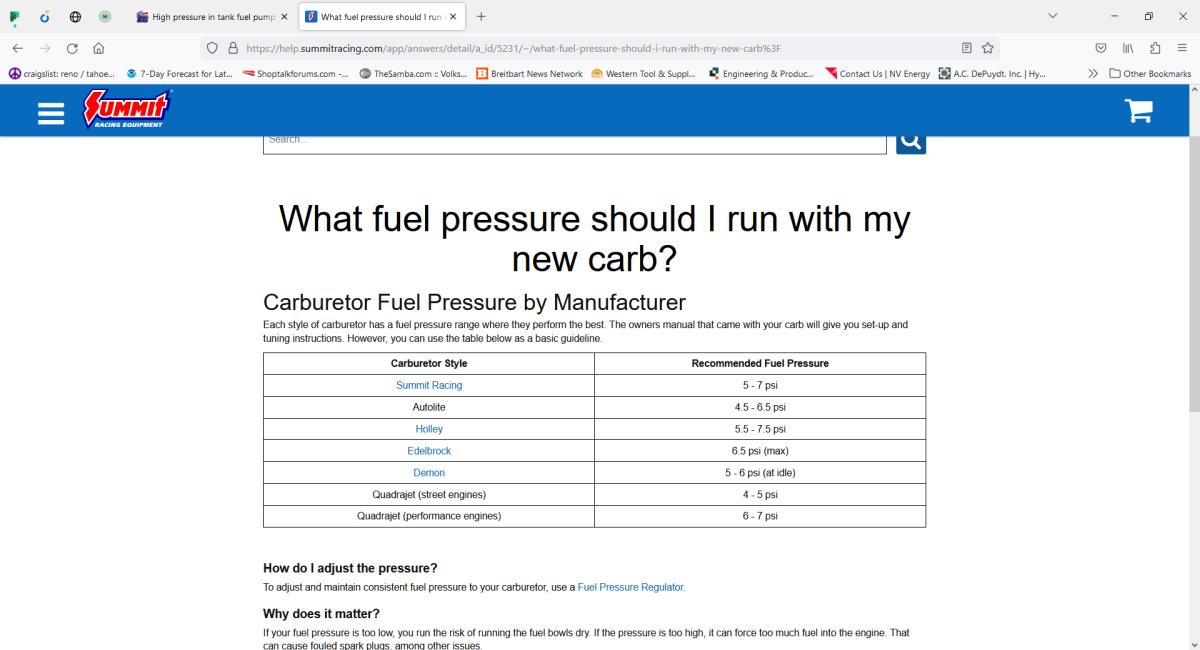
Task: Select What fuel pressure should I run tab
Action: pos(380,17)
